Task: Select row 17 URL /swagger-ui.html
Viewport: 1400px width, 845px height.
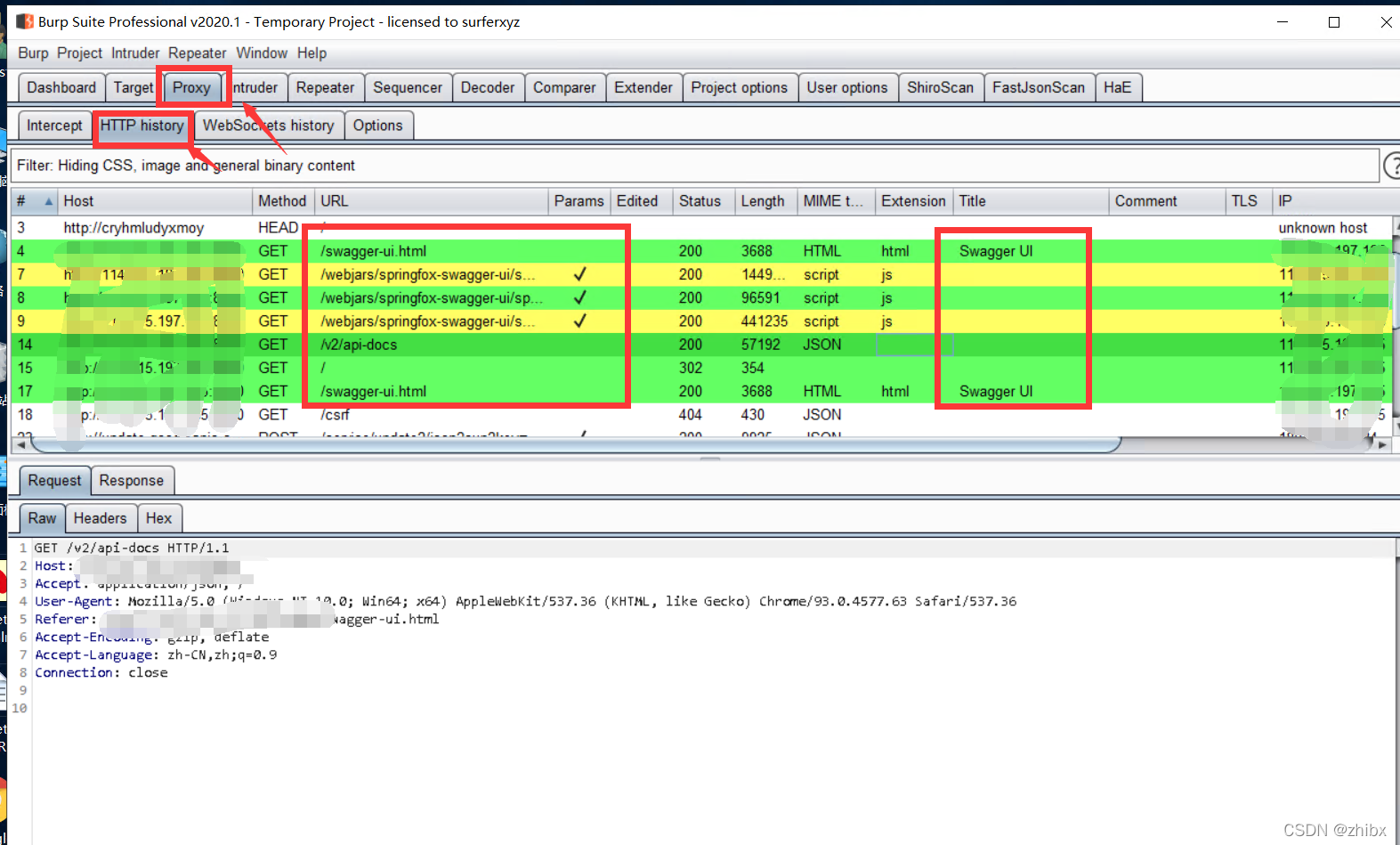Action: coord(374,391)
